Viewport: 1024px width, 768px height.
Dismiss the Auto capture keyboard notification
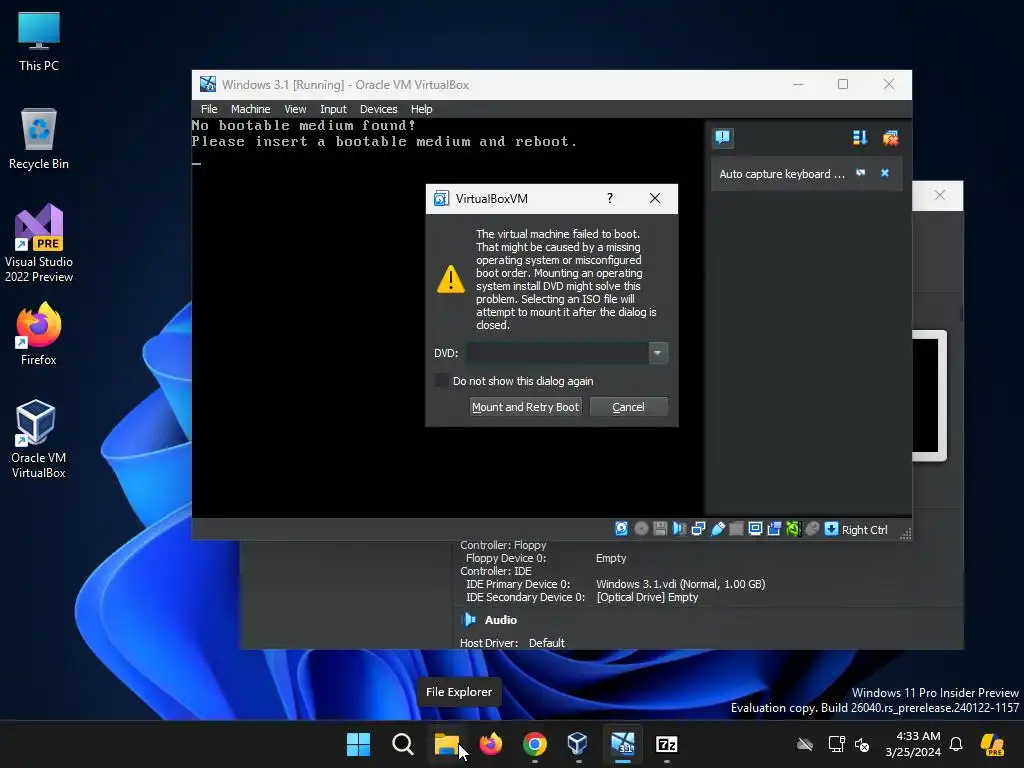point(885,173)
